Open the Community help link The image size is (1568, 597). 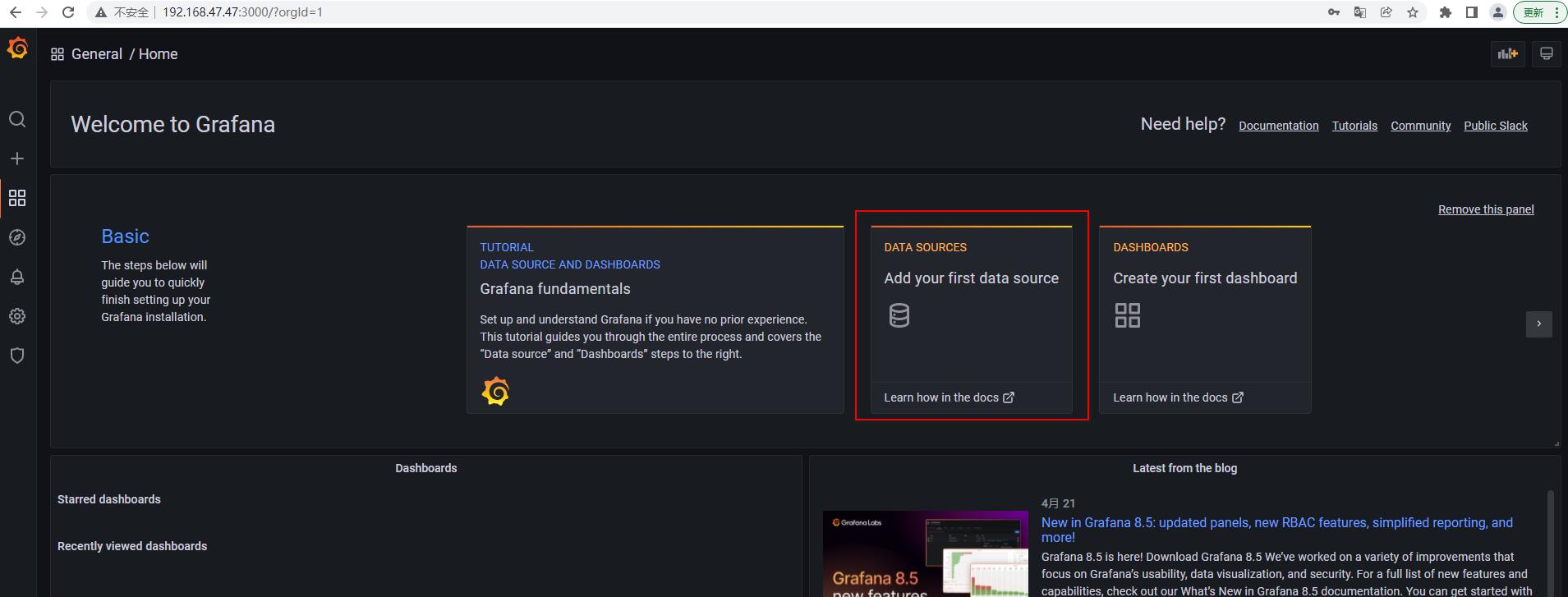pos(1421,126)
